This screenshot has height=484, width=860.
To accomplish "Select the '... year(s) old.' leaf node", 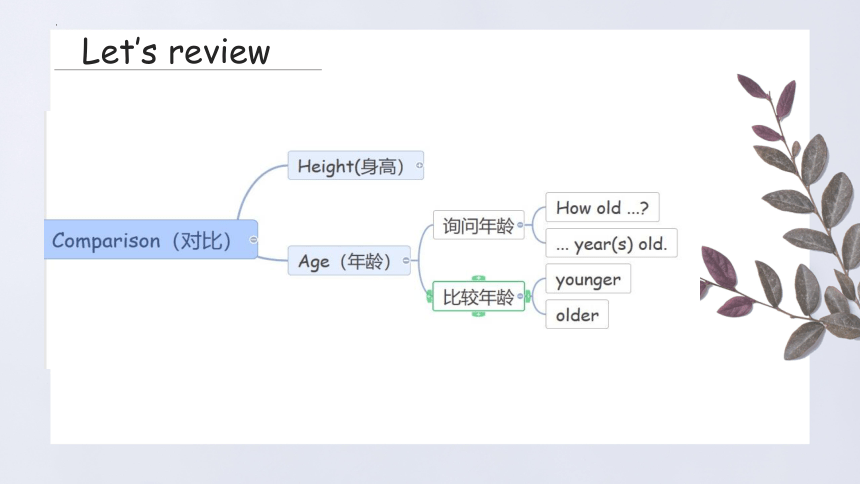I will [x=612, y=243].
